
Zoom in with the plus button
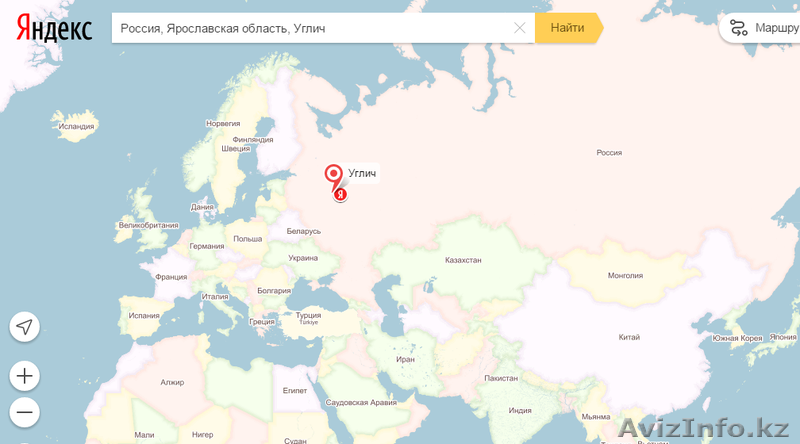click(24, 377)
